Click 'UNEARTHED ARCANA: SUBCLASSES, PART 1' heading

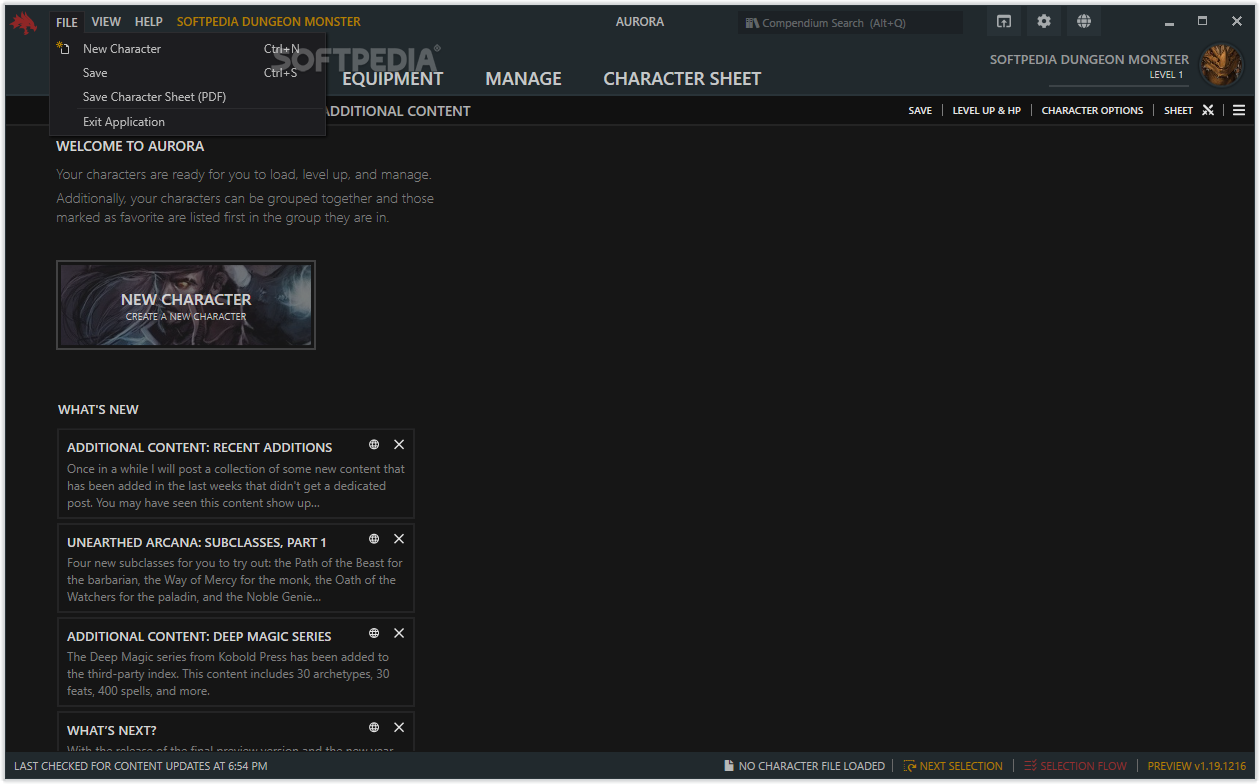point(197,543)
